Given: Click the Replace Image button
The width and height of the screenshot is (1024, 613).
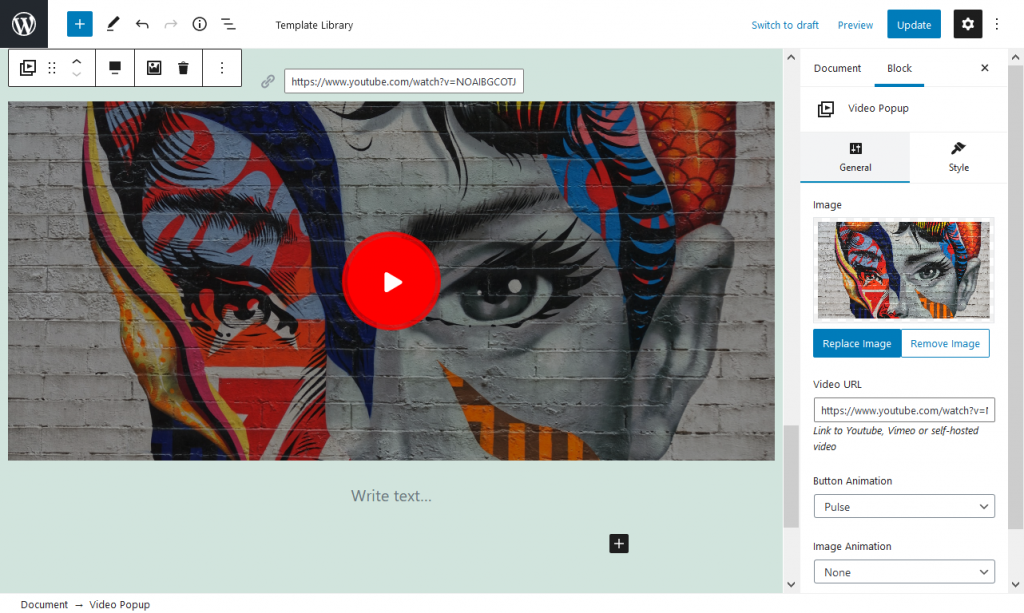Looking at the screenshot, I should [857, 343].
